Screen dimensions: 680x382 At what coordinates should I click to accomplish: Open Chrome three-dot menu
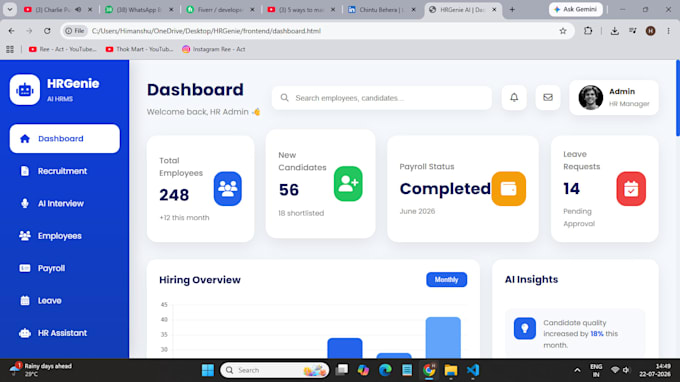668,31
